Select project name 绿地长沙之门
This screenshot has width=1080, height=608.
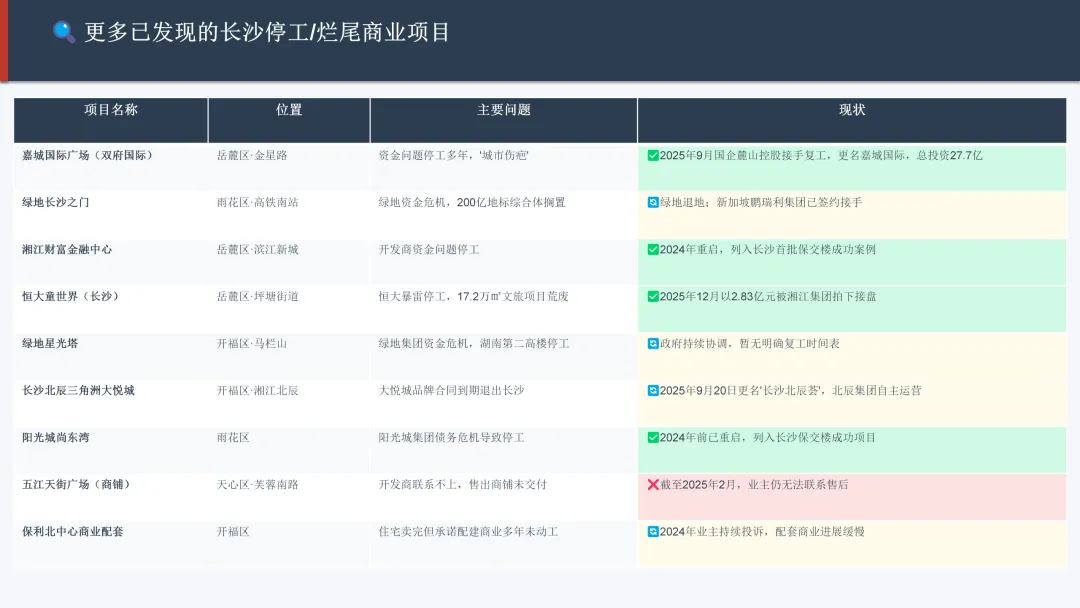tap(55, 202)
